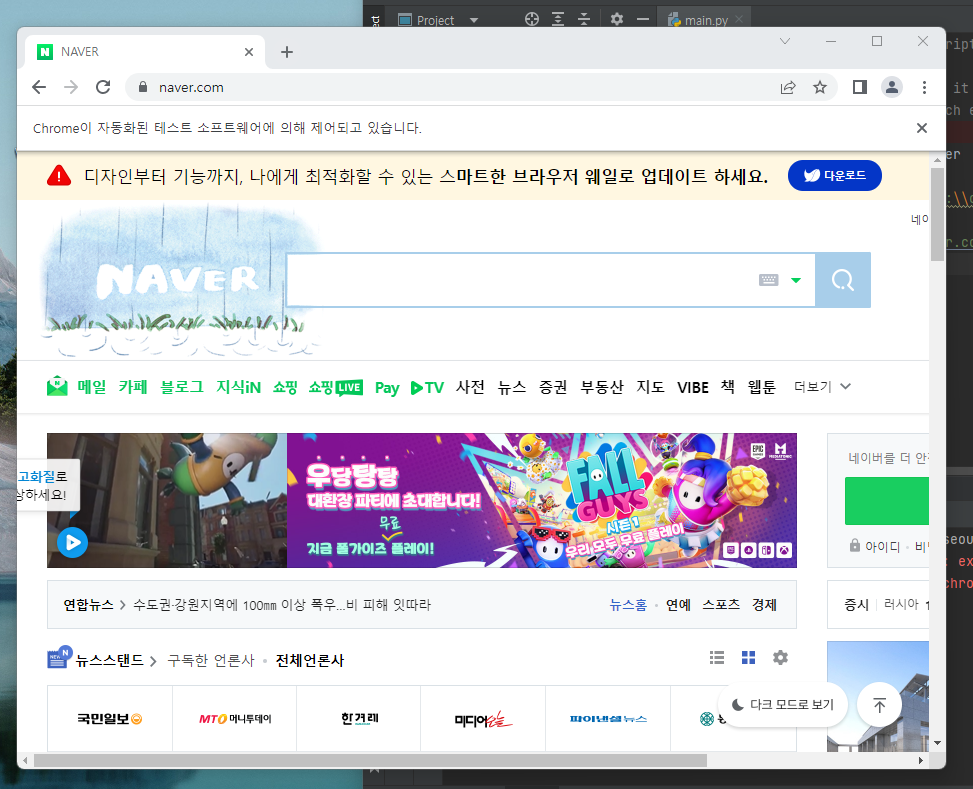973x789 pixels.
Task: Enable 다크 모드로 보기
Action: click(782, 705)
